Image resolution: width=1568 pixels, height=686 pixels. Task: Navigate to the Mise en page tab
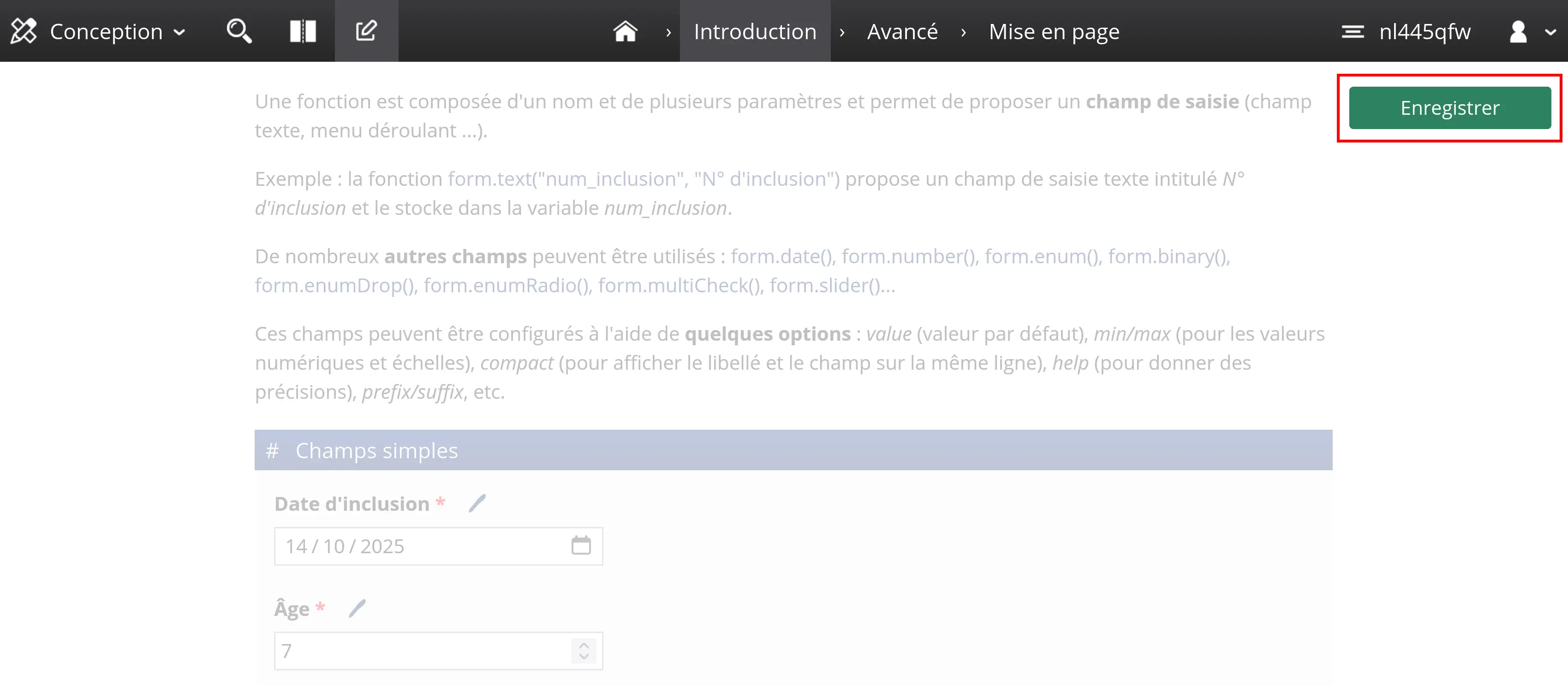click(x=1054, y=31)
